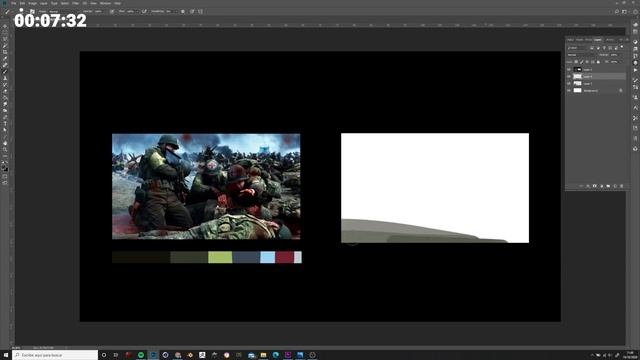This screenshot has width=640, height=360.
Task: Open the File menu
Action: pyautogui.click(x=13, y=3)
